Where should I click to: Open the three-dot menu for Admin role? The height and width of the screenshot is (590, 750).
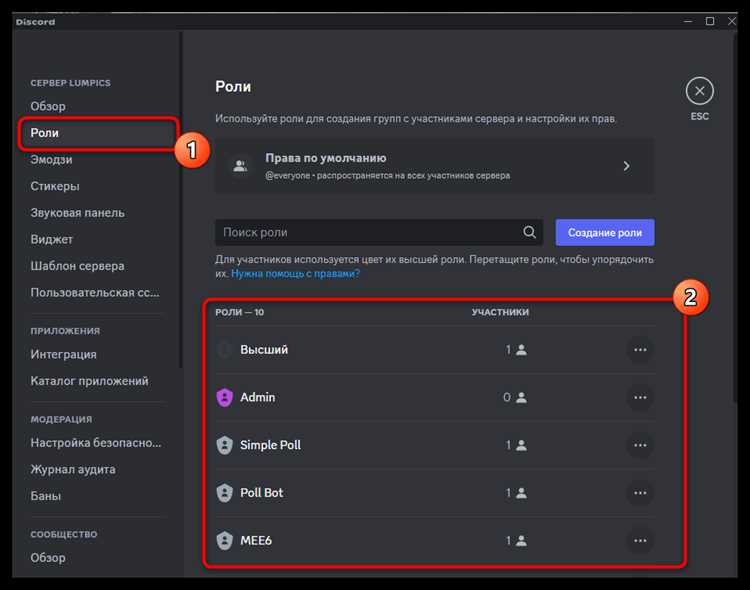click(640, 397)
